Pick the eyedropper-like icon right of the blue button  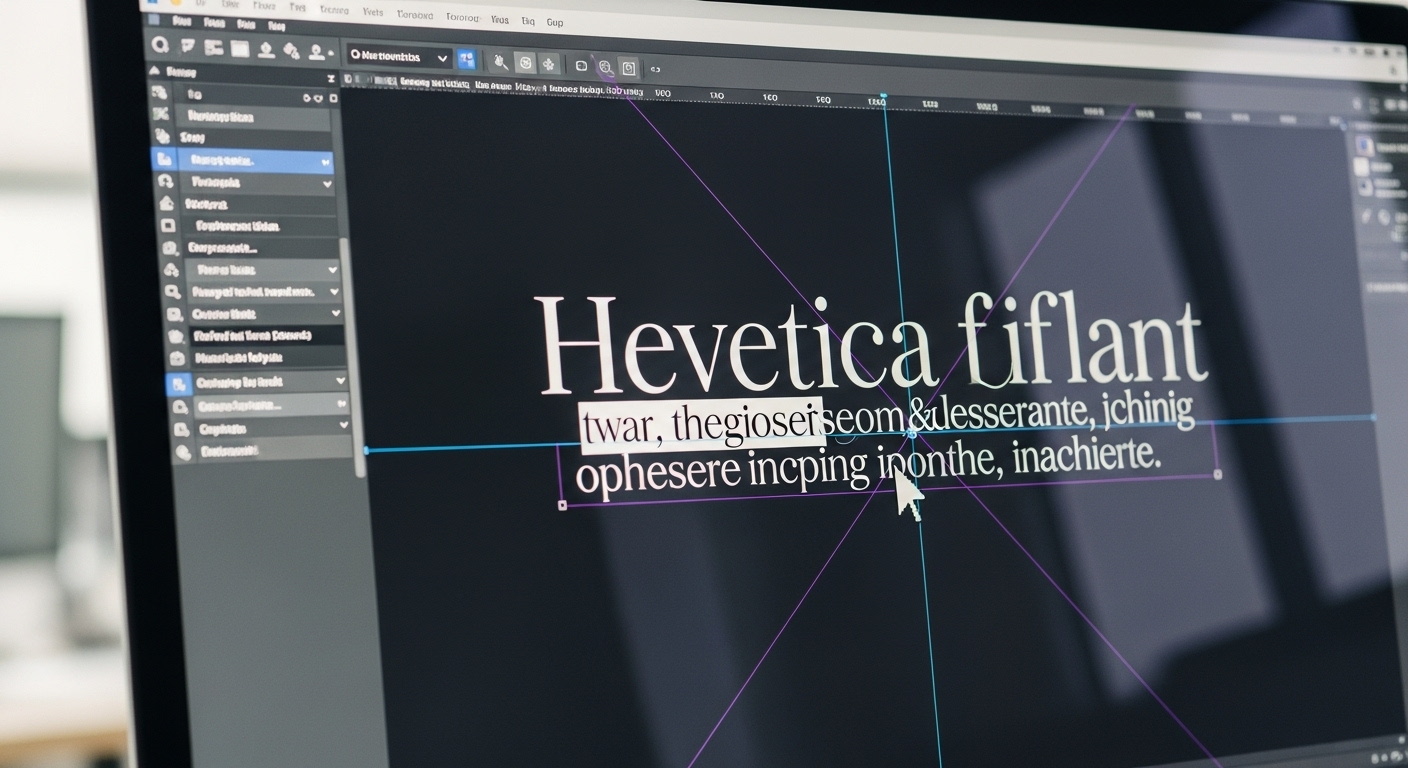pyautogui.click(x=500, y=63)
